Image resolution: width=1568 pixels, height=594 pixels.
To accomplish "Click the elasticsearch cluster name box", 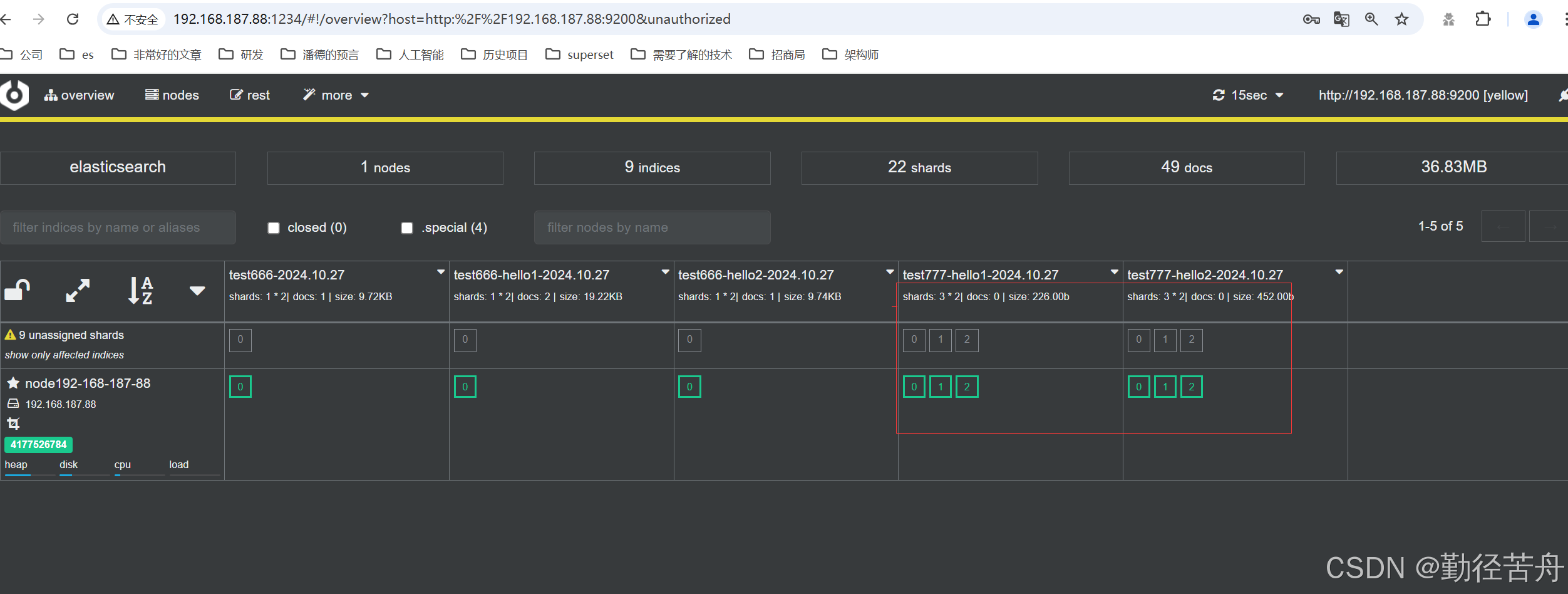I will pyautogui.click(x=118, y=167).
